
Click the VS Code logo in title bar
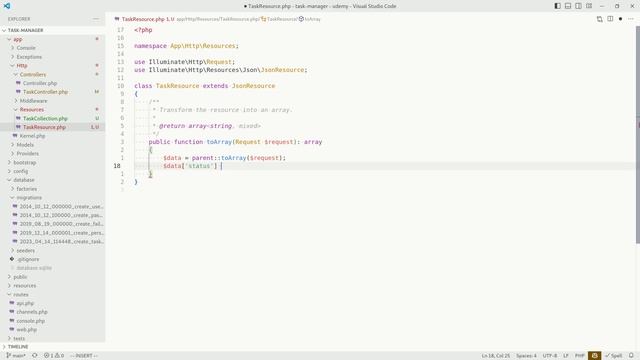(x=7, y=6)
